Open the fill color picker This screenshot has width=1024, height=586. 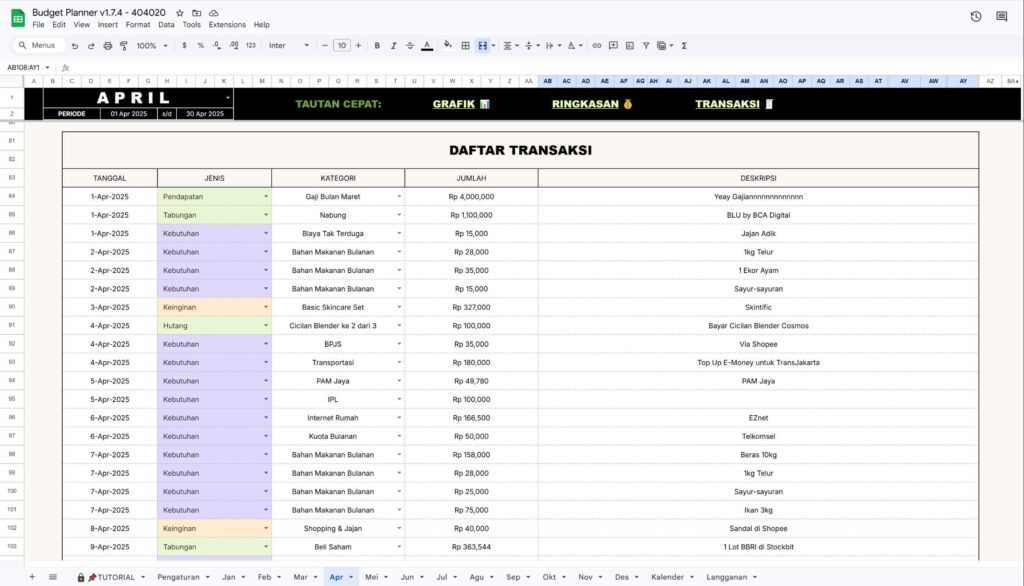[447, 46]
